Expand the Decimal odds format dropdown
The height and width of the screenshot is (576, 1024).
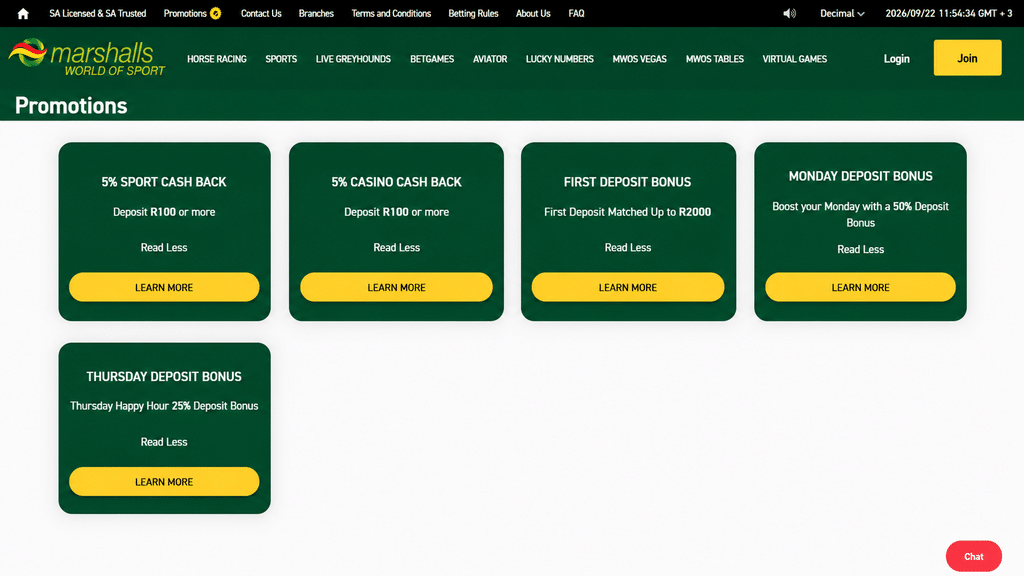coord(842,14)
